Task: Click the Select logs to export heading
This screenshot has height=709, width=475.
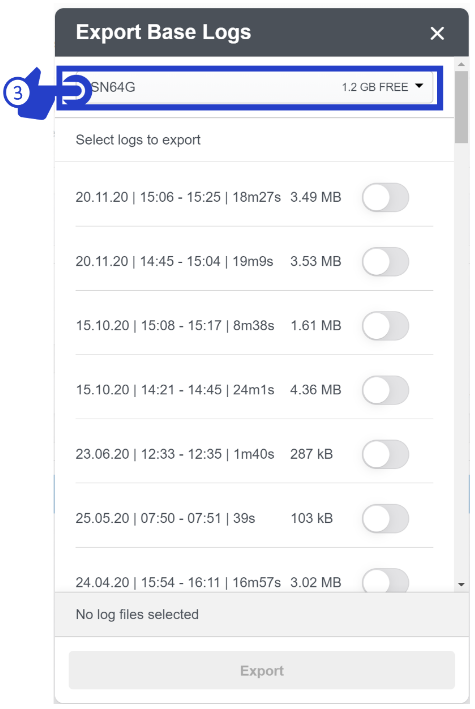Action: (x=138, y=140)
